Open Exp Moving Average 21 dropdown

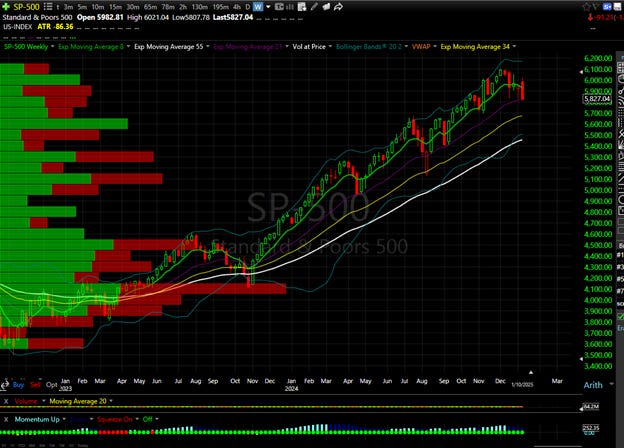[x=287, y=47]
